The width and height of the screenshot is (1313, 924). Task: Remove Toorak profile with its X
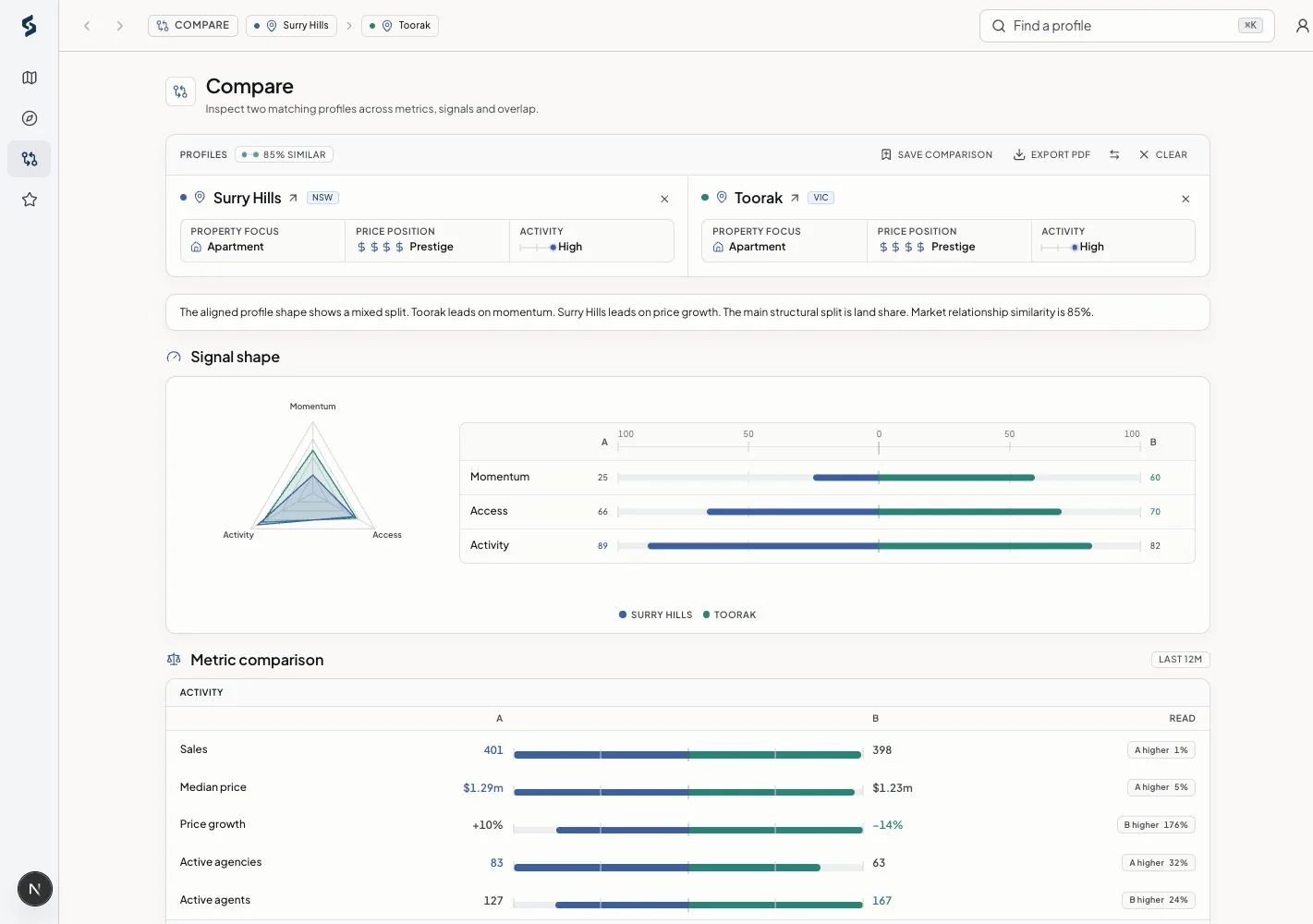1185,199
